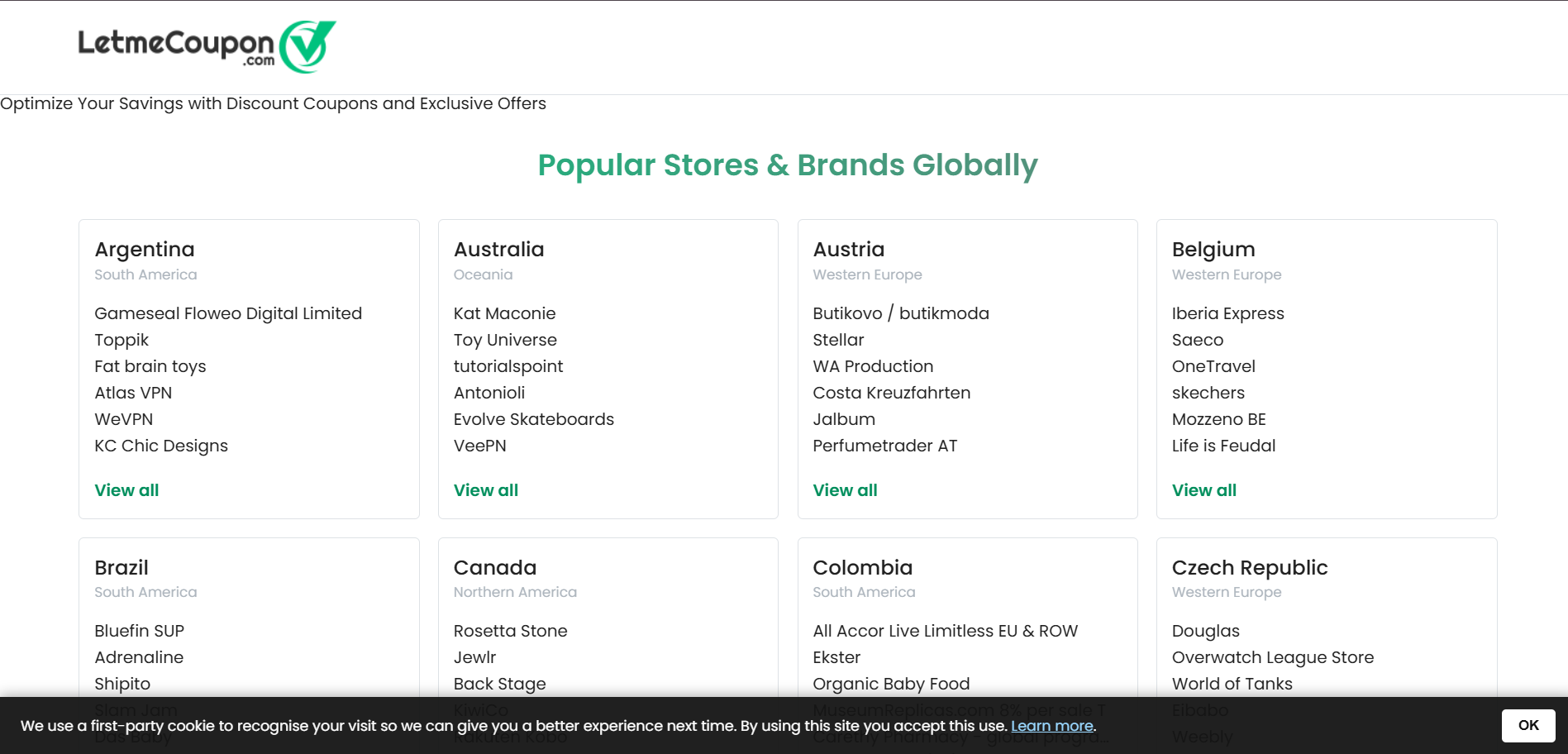
Task: Open Butikovo / butikmoda store
Action: click(901, 313)
